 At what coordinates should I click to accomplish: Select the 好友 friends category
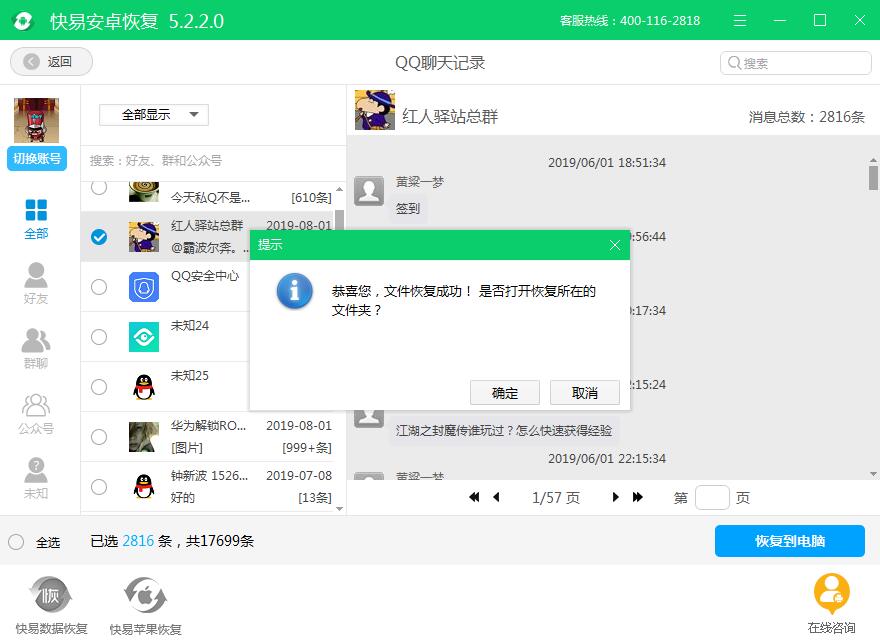[36, 284]
